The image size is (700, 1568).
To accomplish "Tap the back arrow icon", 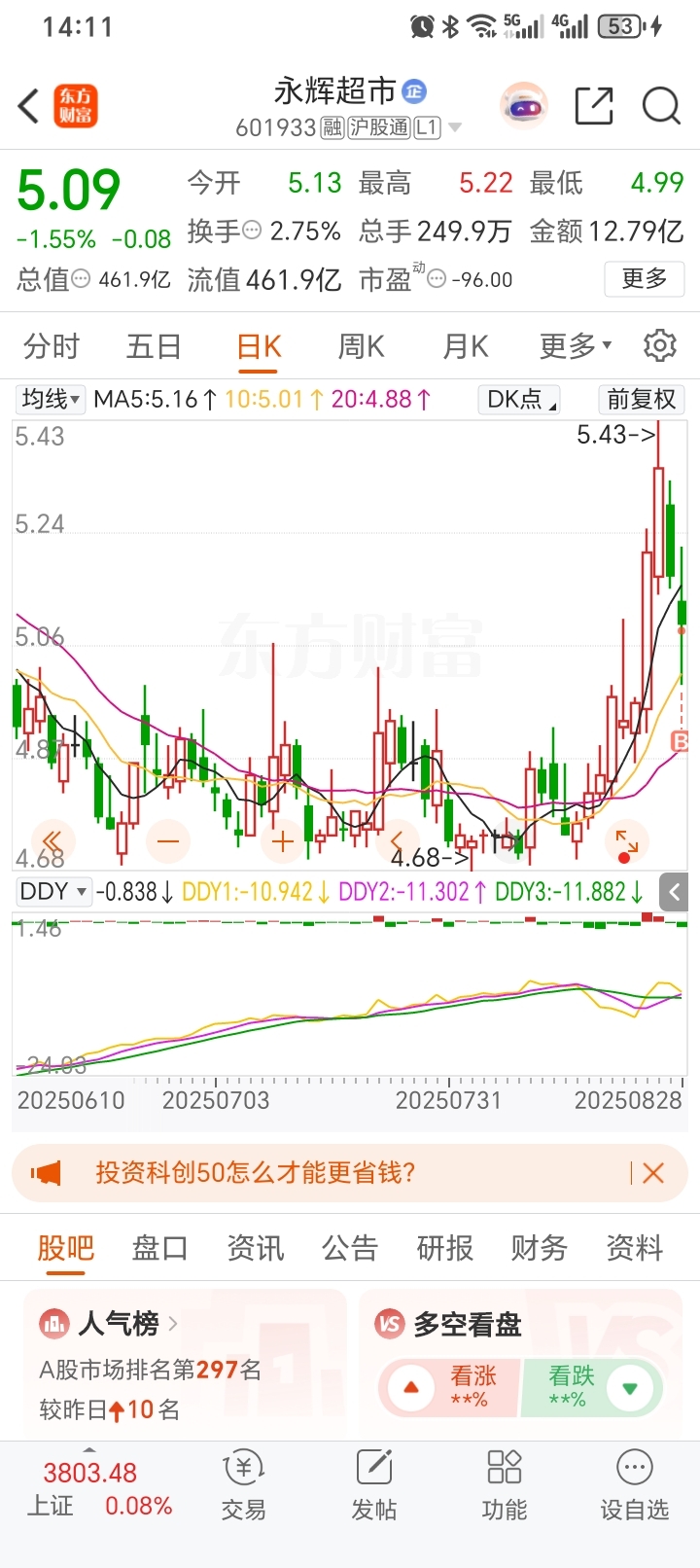I will [29, 106].
